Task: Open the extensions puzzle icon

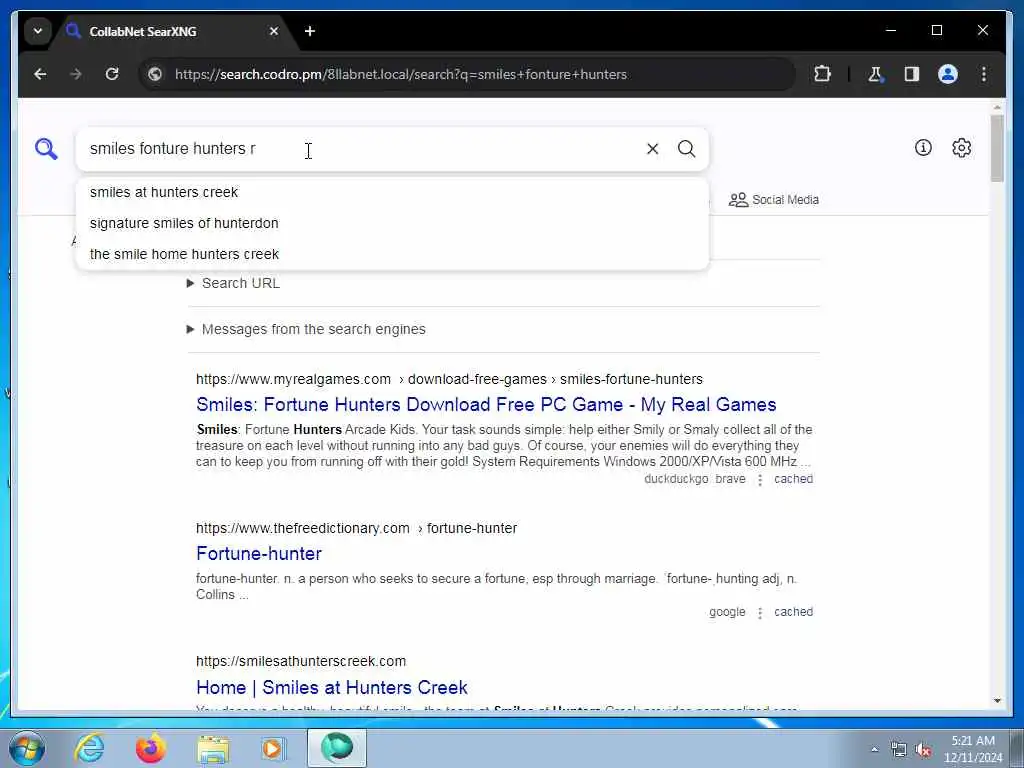Action: 822,74
